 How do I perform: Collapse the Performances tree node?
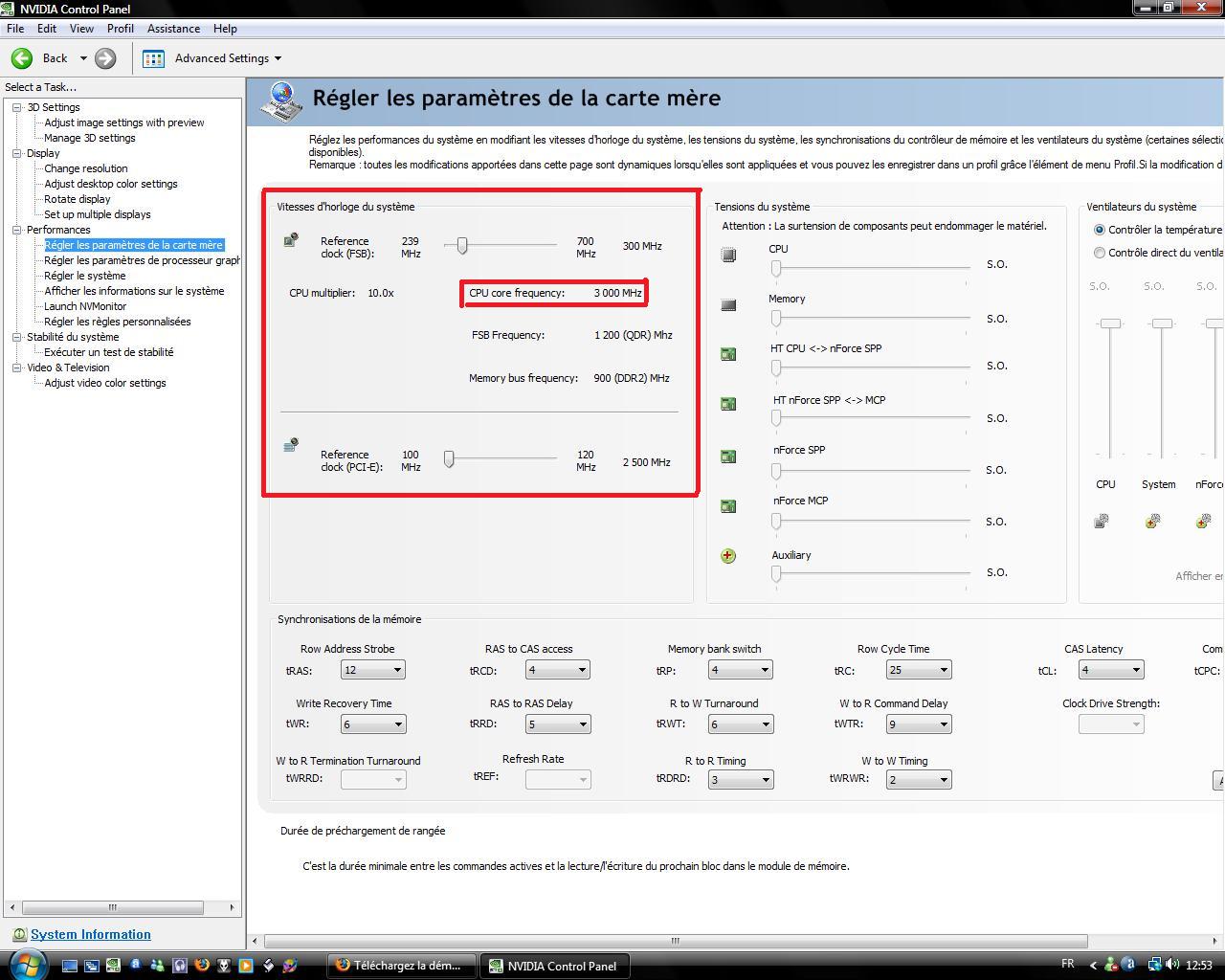(17, 230)
